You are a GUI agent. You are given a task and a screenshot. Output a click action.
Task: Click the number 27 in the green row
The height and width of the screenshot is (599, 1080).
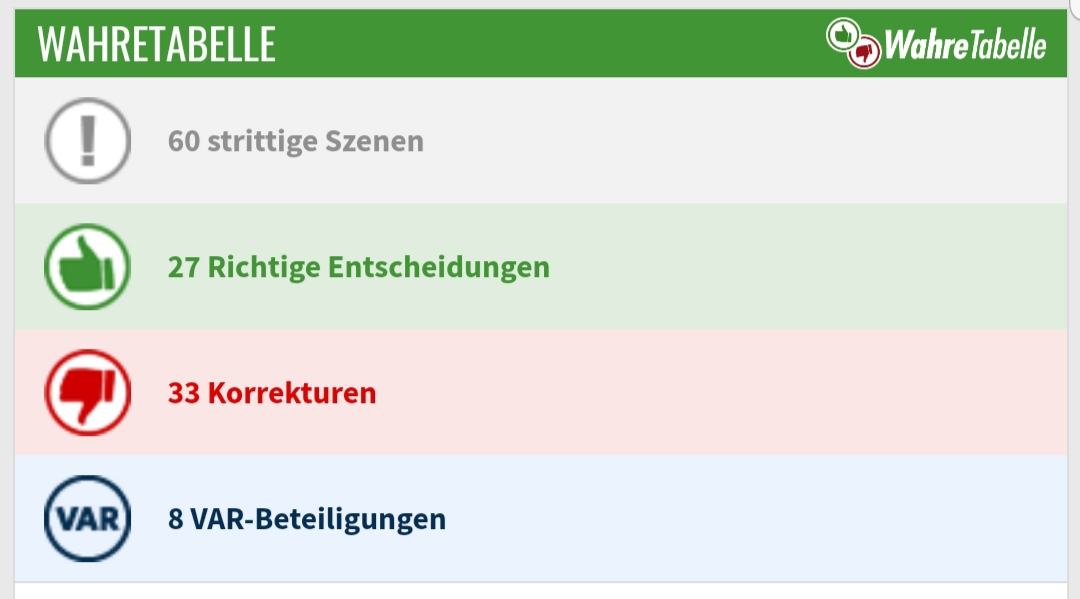click(183, 267)
